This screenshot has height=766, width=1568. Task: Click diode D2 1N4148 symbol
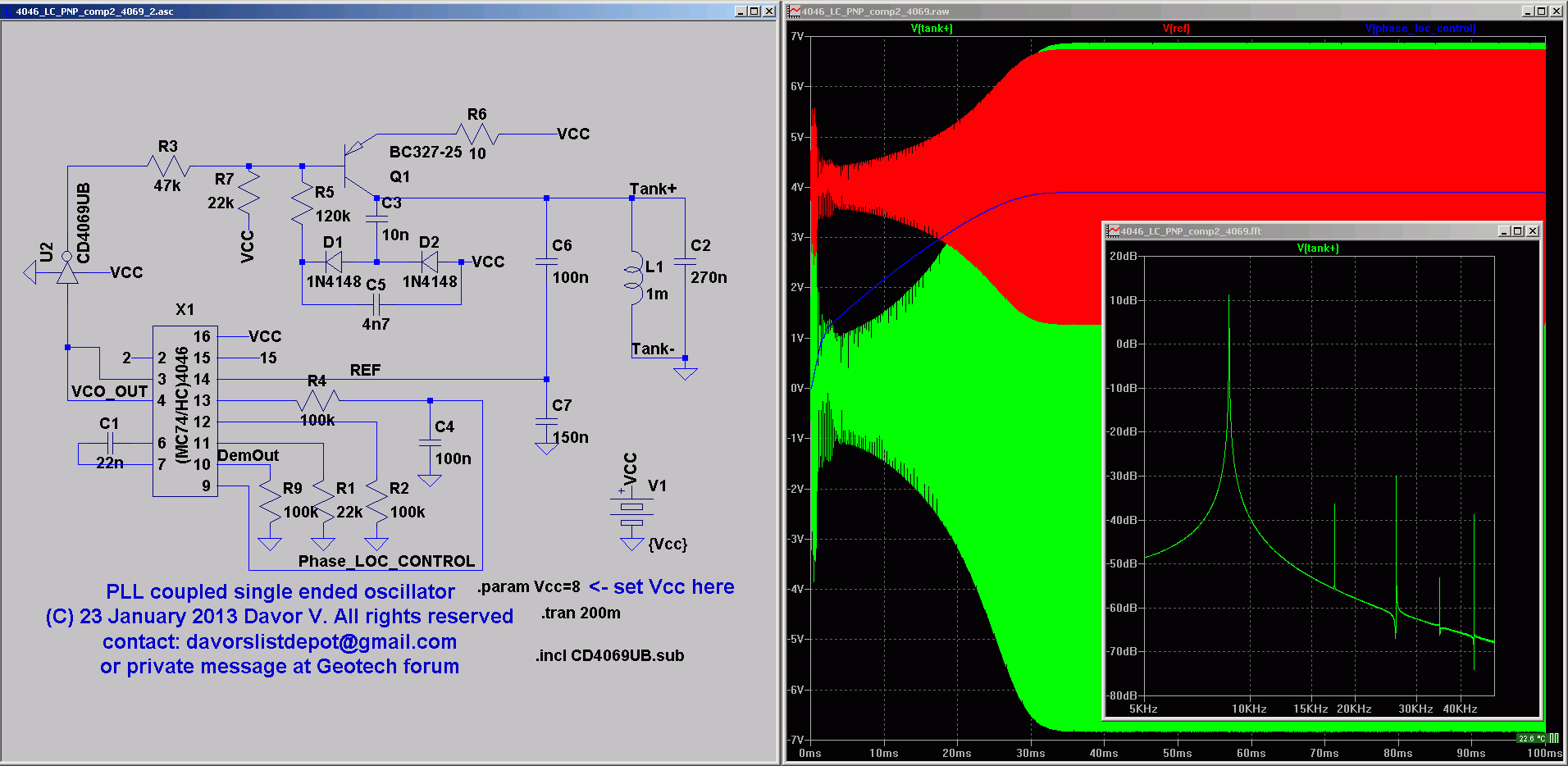tap(429, 262)
